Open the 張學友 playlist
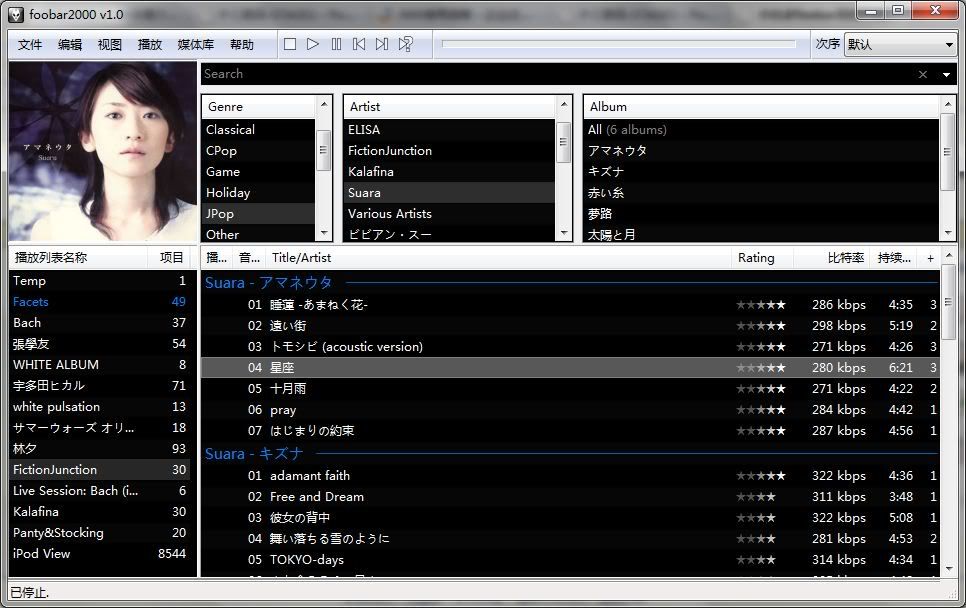 click(100, 344)
